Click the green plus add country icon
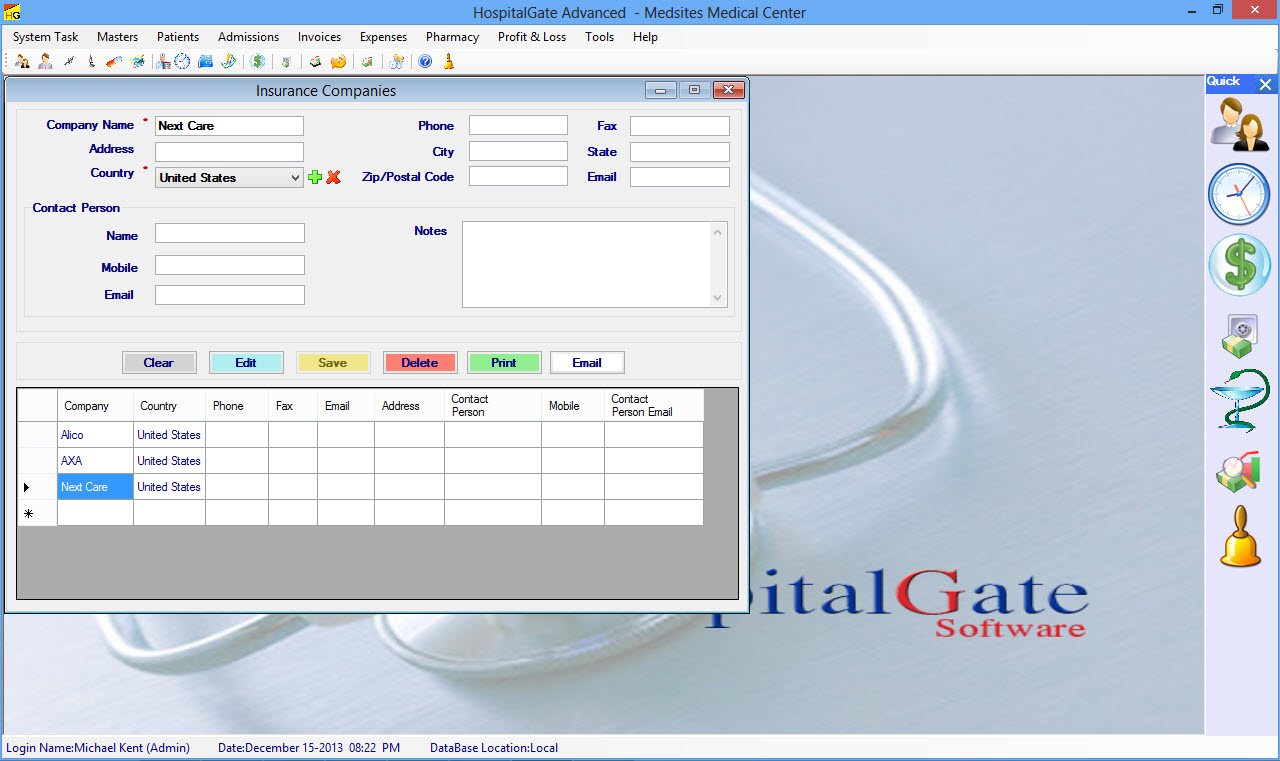1280x761 pixels. (315, 177)
